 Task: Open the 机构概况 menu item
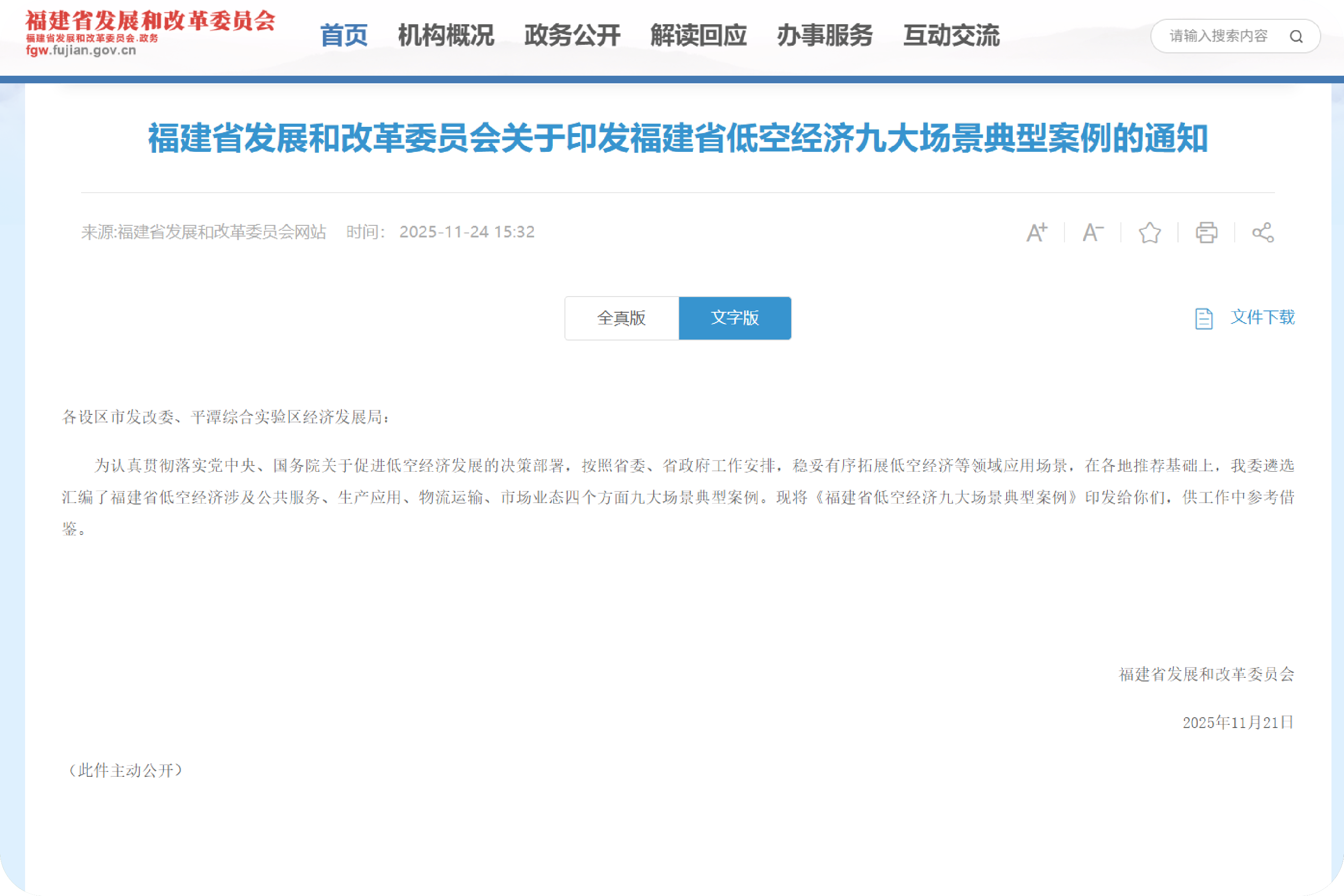pyautogui.click(x=446, y=35)
